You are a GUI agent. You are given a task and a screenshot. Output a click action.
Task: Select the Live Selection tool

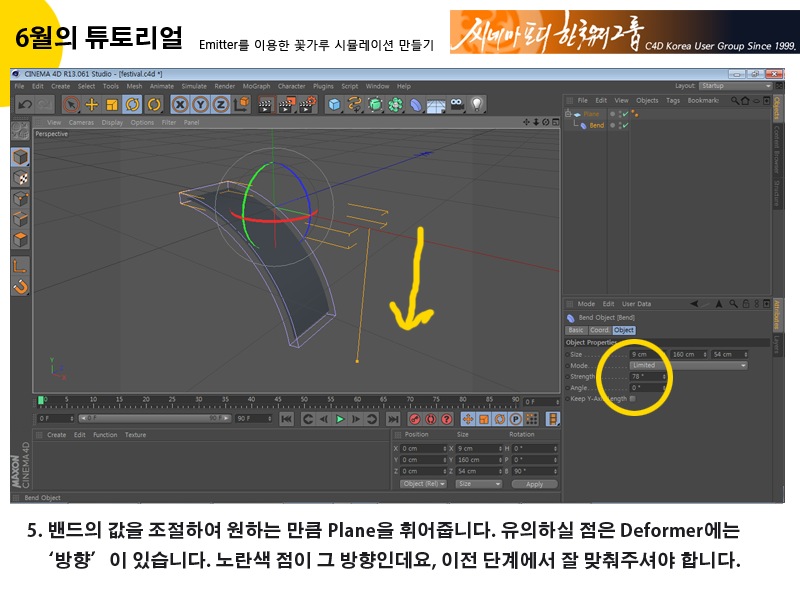(x=71, y=105)
